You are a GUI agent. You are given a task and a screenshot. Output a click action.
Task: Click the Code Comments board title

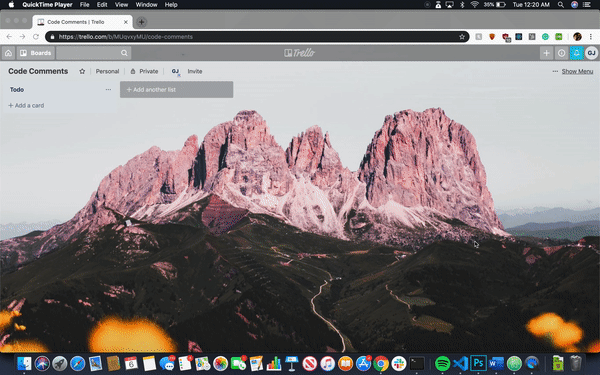coord(38,71)
